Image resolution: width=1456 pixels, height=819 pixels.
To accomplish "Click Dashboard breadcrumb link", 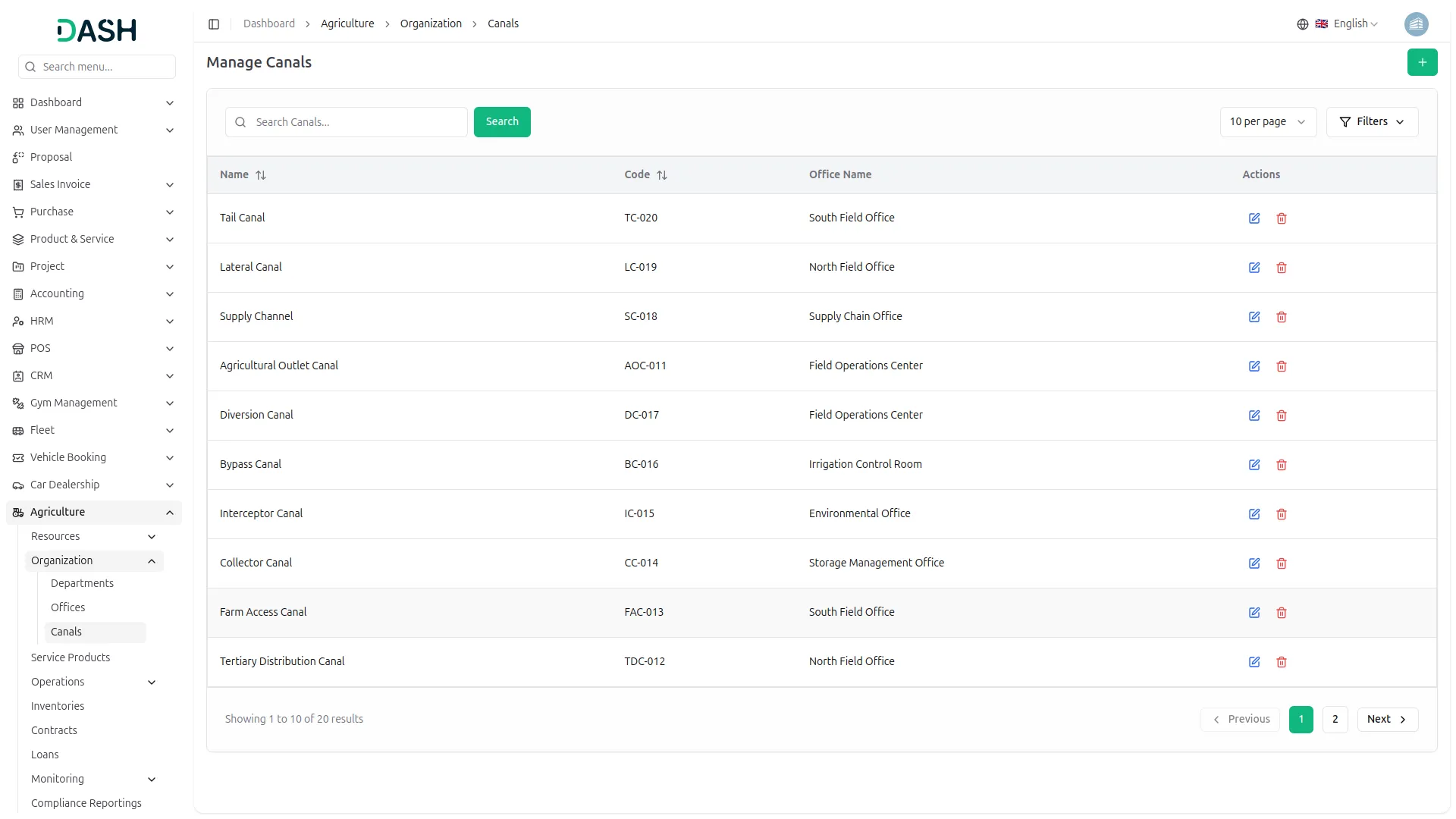I will [x=269, y=24].
